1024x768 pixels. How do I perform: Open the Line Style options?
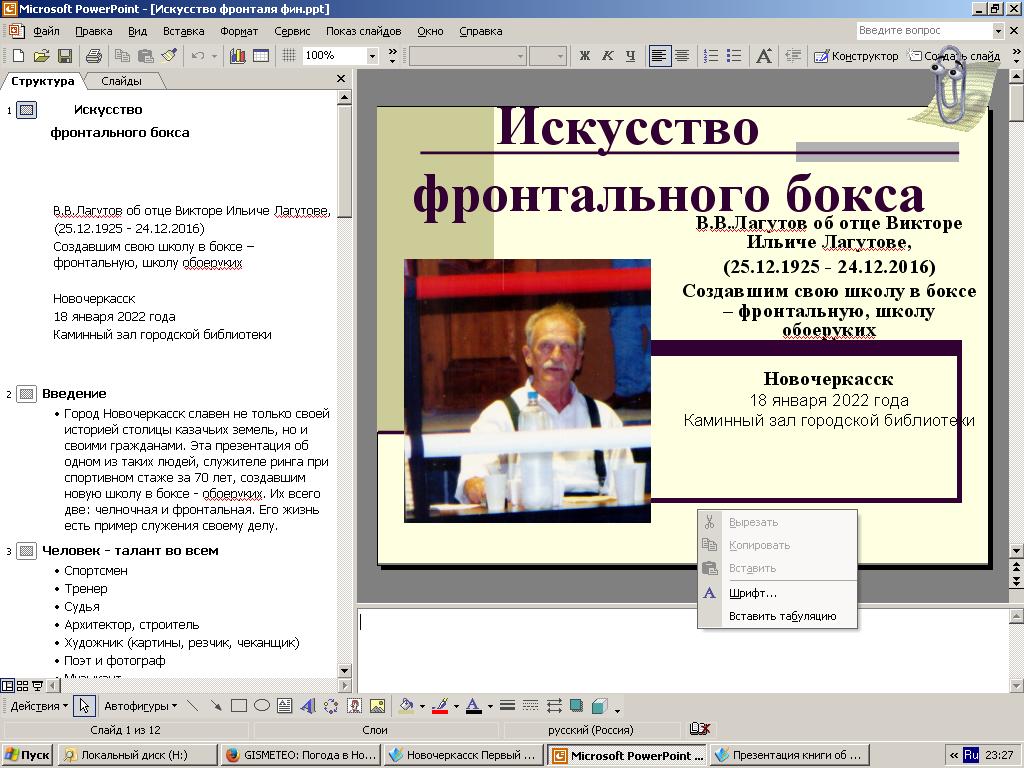[x=507, y=706]
